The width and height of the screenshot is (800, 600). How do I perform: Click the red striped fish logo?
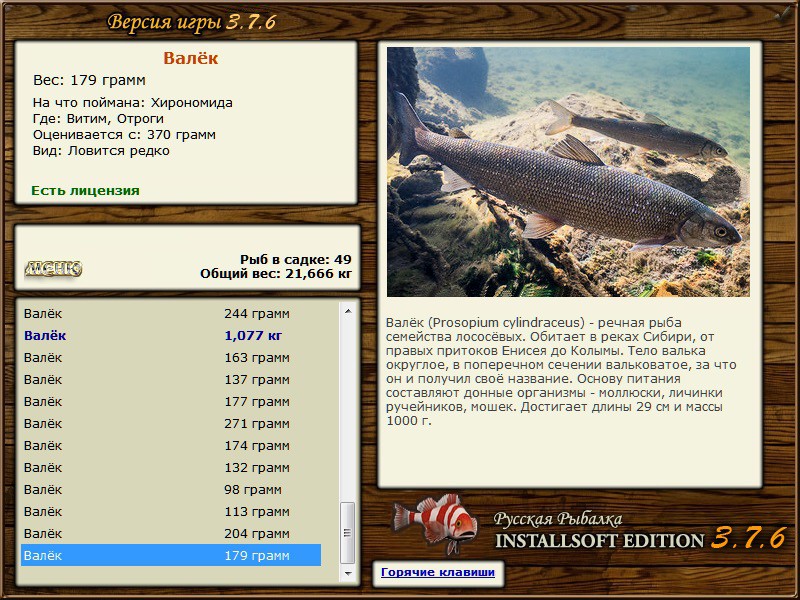(x=435, y=523)
